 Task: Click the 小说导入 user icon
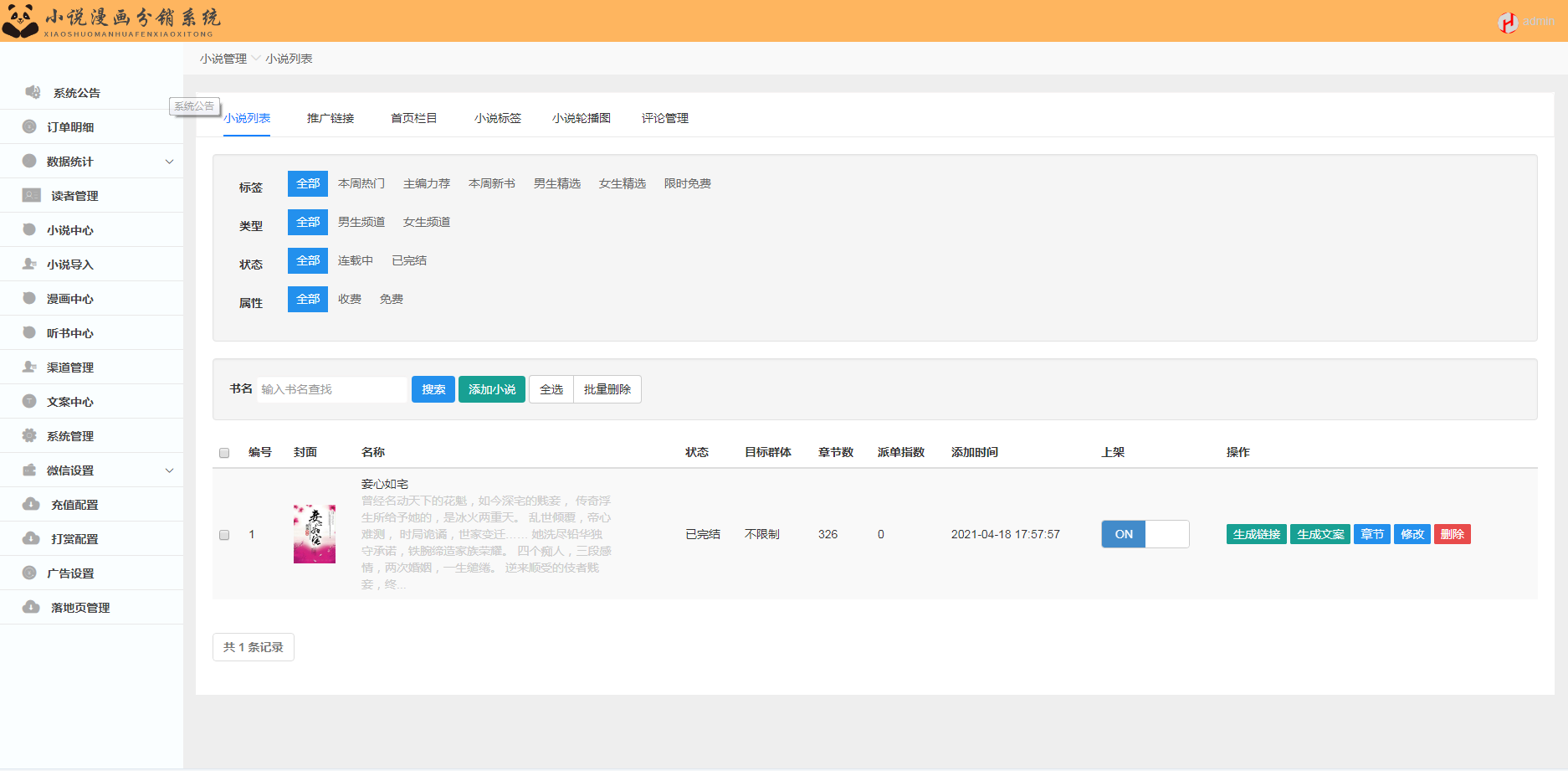[29, 264]
